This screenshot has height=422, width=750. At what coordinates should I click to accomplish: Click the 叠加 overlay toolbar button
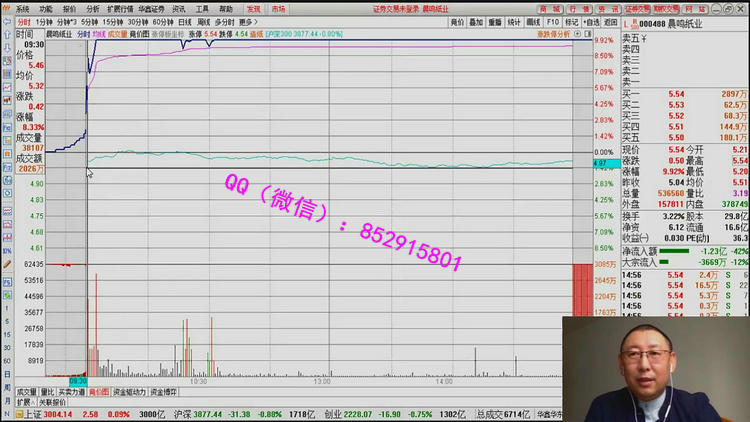click(476, 21)
